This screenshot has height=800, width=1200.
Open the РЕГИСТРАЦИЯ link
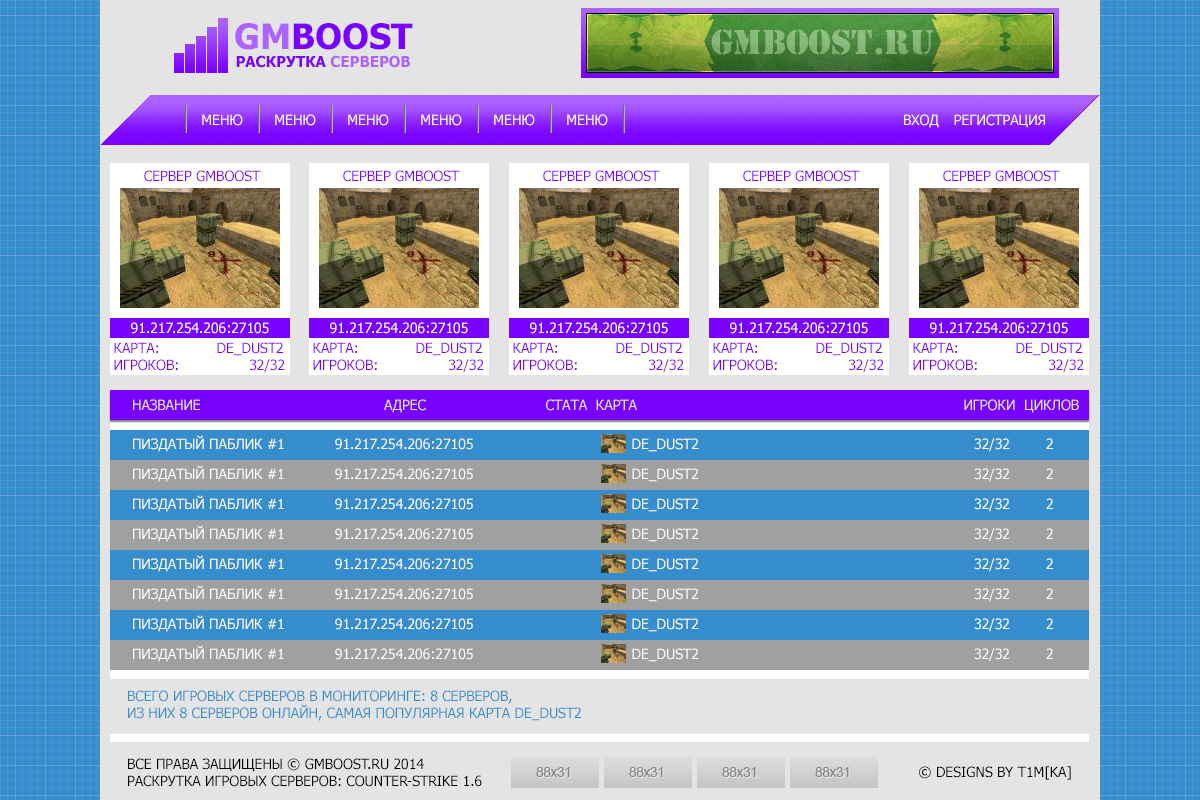point(1000,120)
